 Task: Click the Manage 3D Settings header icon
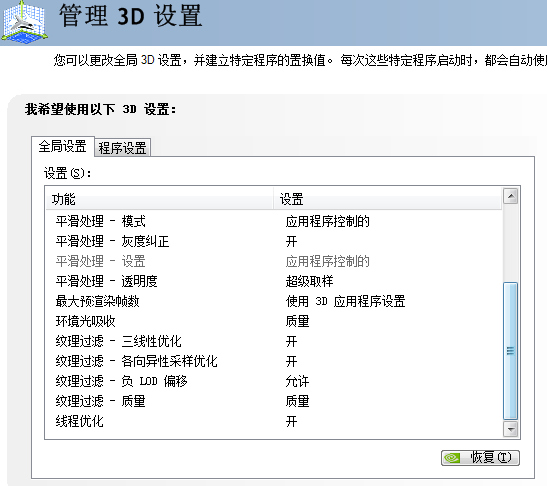(24, 23)
